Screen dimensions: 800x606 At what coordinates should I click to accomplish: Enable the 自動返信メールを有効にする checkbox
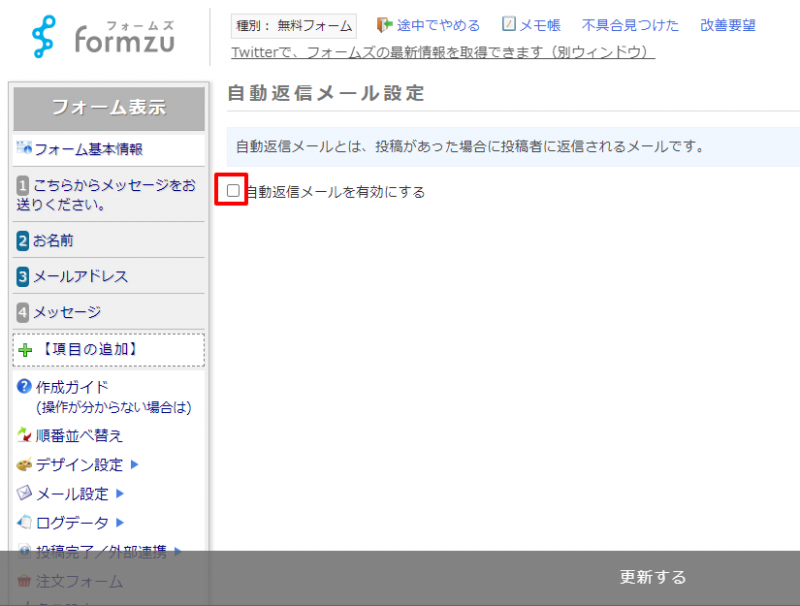pos(233,190)
